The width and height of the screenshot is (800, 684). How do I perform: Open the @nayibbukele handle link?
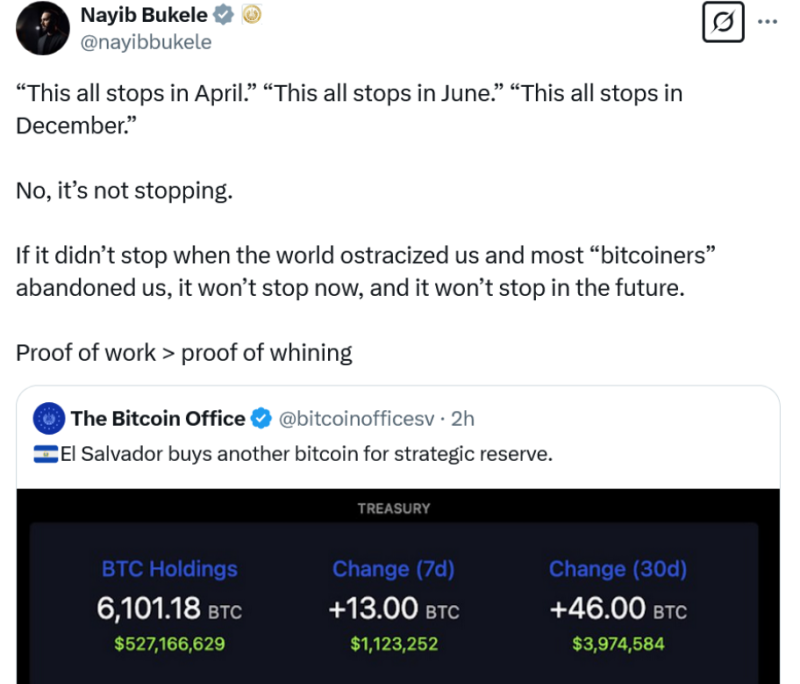pyautogui.click(x=146, y=42)
